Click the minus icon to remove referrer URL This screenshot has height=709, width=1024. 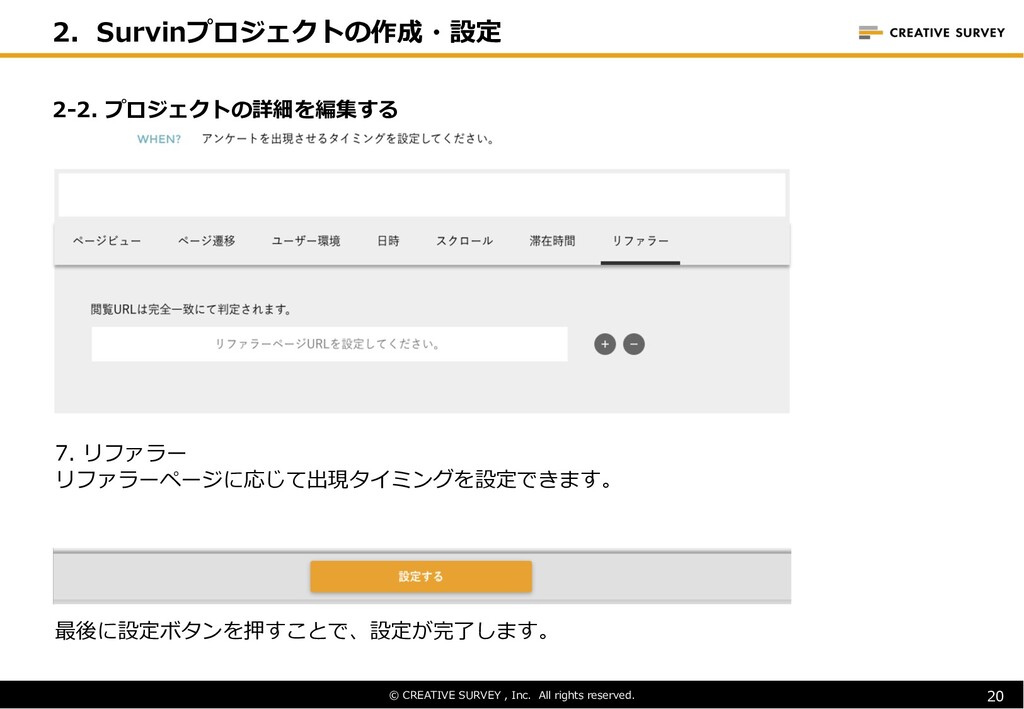click(633, 344)
